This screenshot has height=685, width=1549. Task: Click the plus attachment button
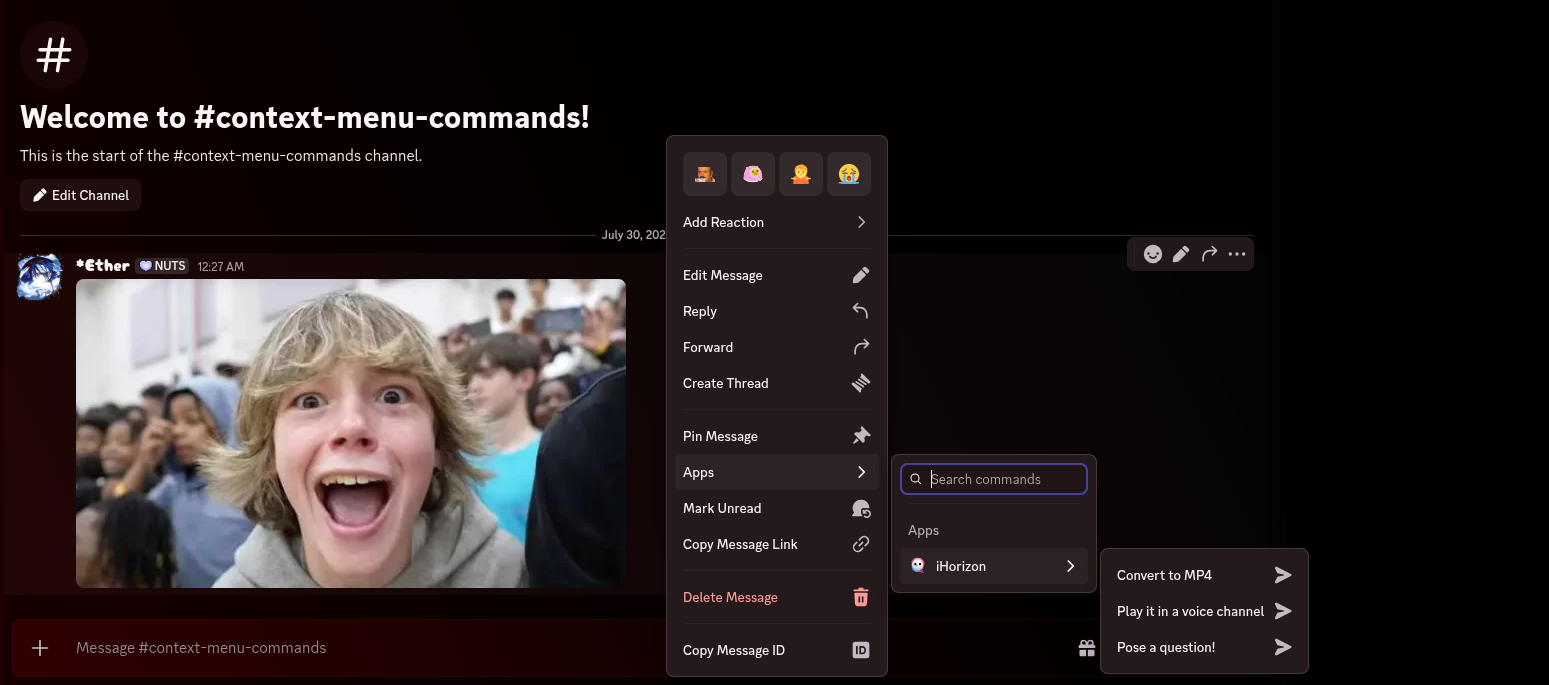coord(40,648)
